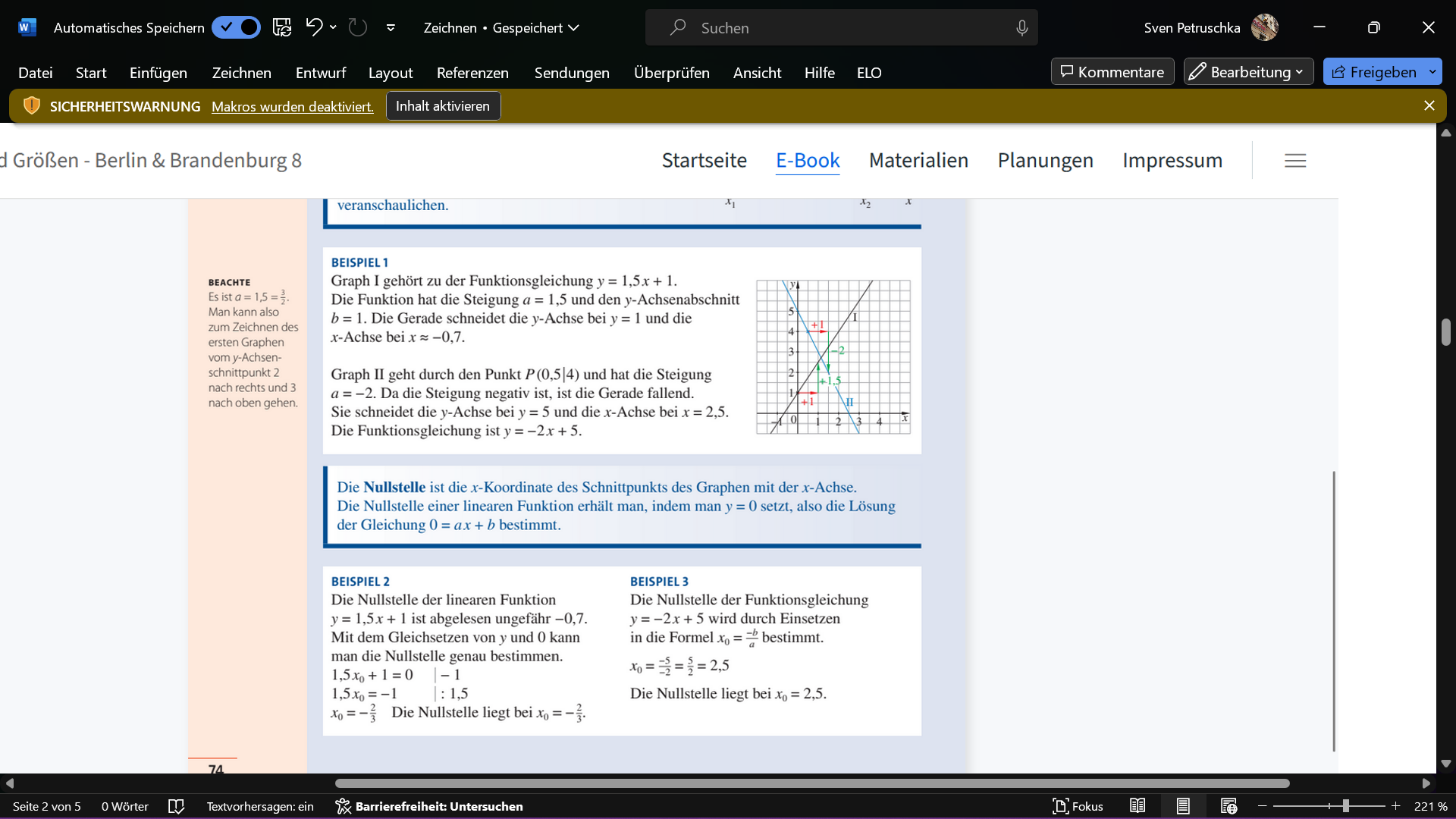Click the graph diagram in Beispiel 1
Viewport: 1456px width, 819px height.
[833, 356]
